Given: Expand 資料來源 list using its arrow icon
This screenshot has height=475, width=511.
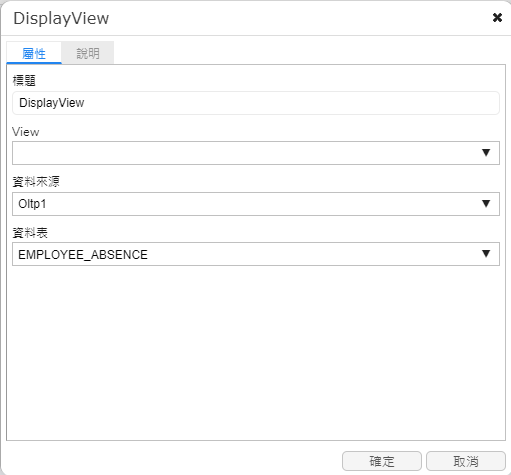Looking at the screenshot, I should click(x=486, y=203).
